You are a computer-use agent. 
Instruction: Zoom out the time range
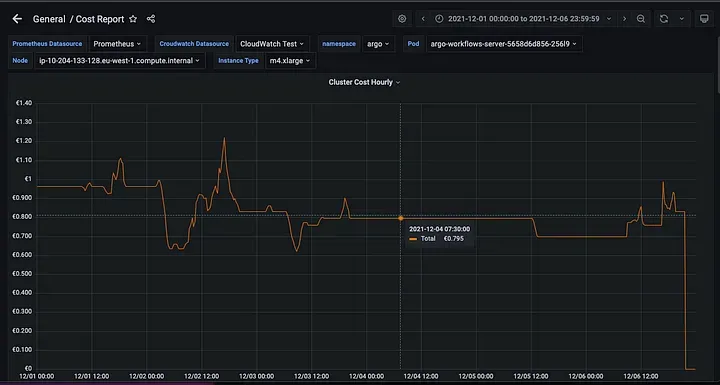tap(641, 19)
